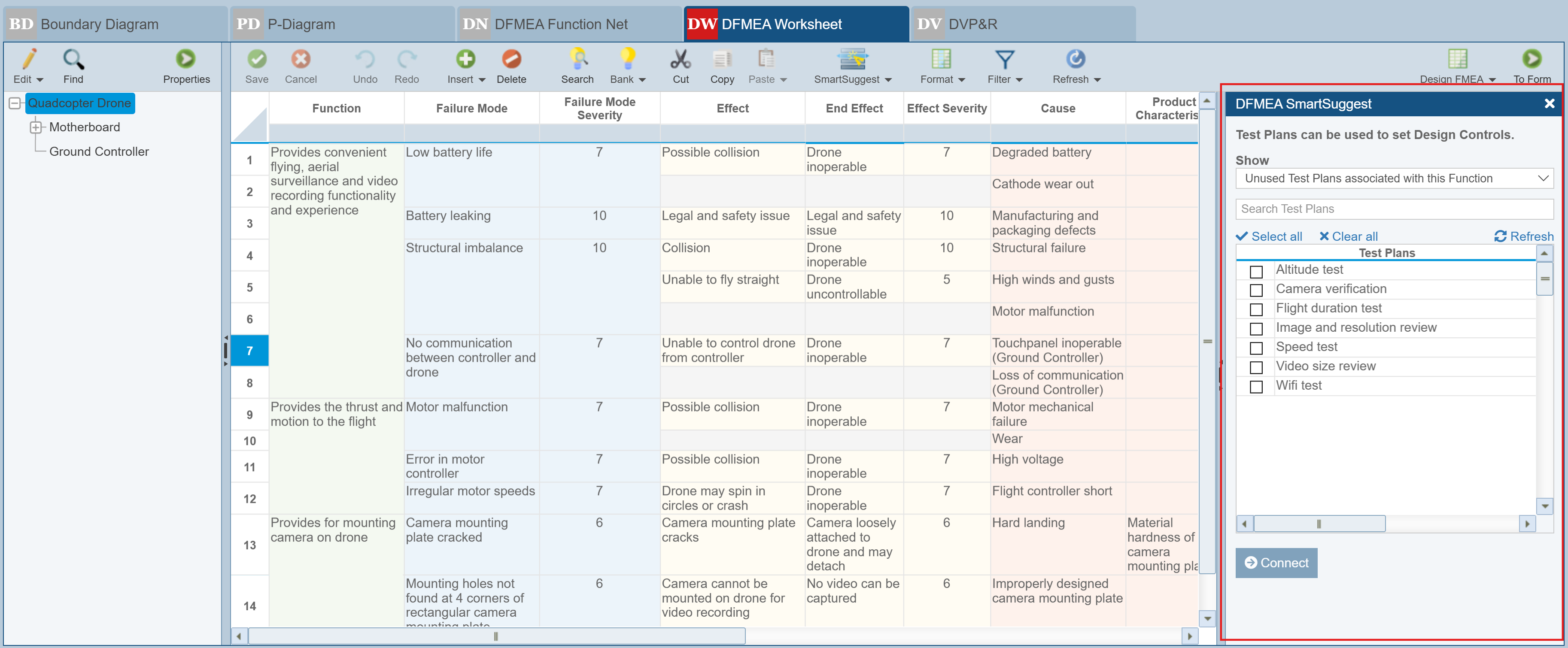Click the Filter funnel icon
The width and height of the screenshot is (1568, 648).
tap(1004, 60)
